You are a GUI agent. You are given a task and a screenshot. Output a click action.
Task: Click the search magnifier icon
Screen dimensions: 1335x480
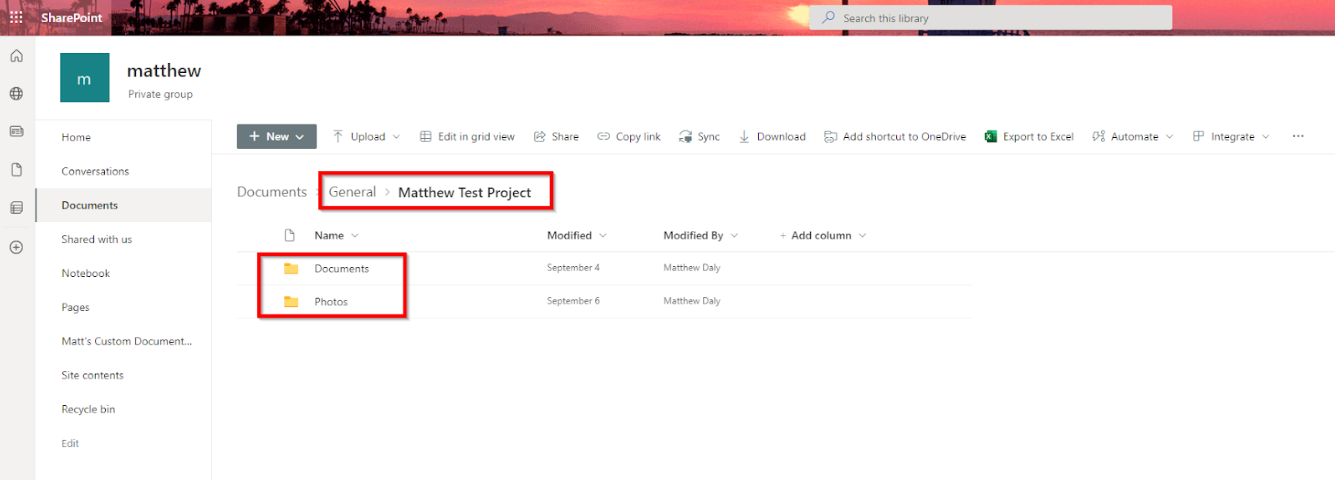[x=829, y=18]
